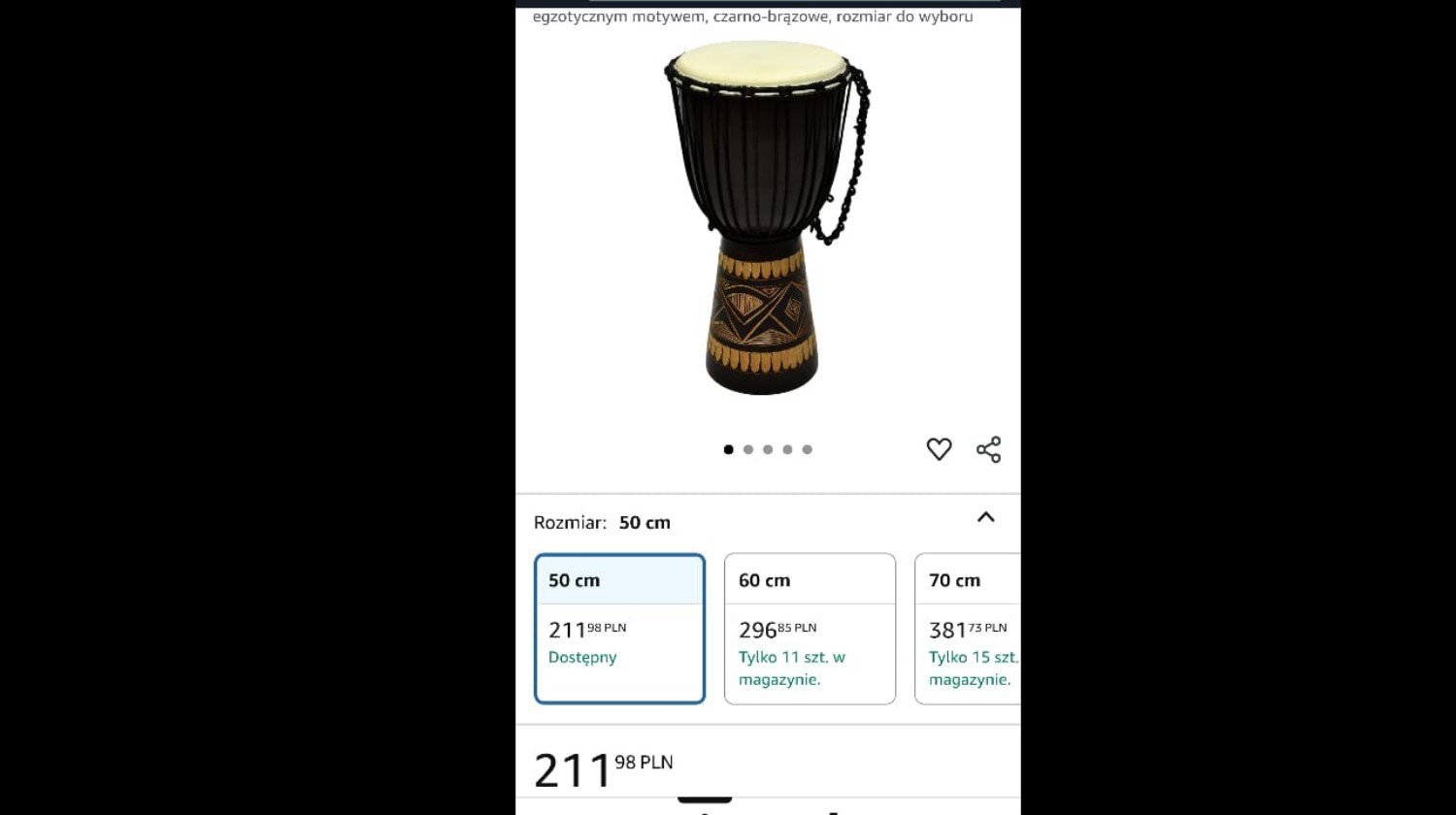Click the 'Dostępny' availability label
Image resolution: width=1456 pixels, height=815 pixels.
582,657
